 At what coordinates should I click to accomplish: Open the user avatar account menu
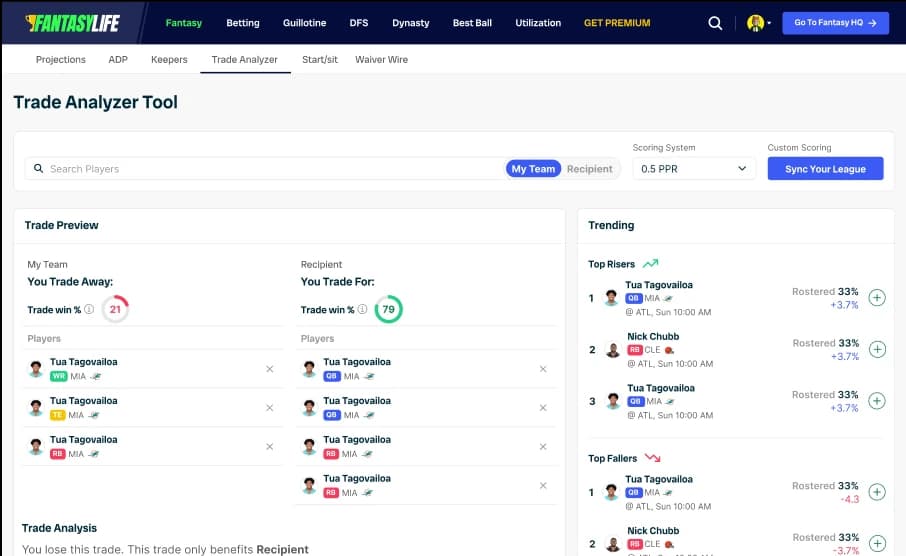[758, 23]
